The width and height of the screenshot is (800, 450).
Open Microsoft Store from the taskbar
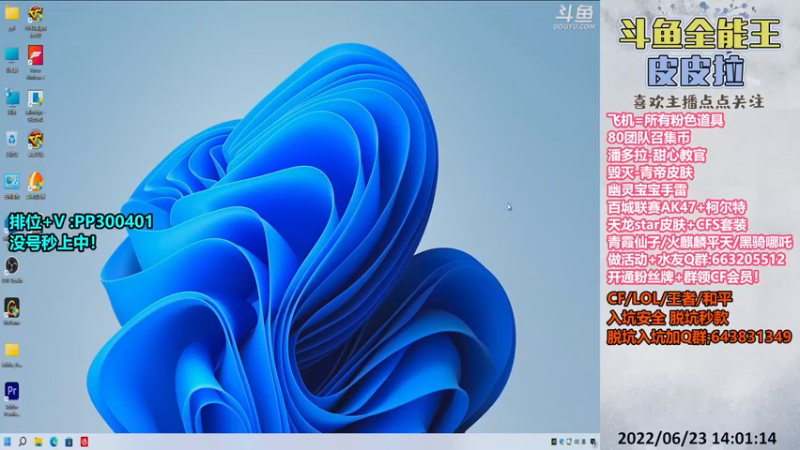(x=69, y=442)
